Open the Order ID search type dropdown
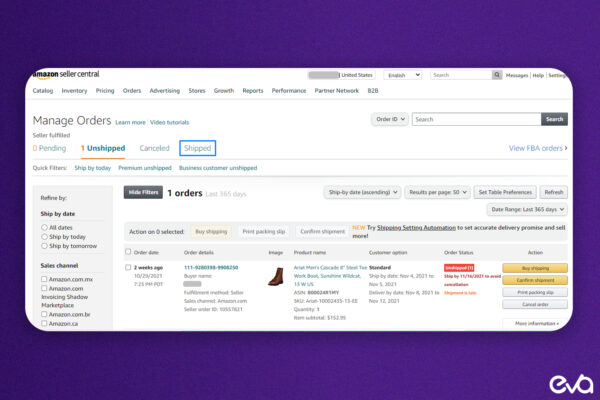 [x=389, y=119]
